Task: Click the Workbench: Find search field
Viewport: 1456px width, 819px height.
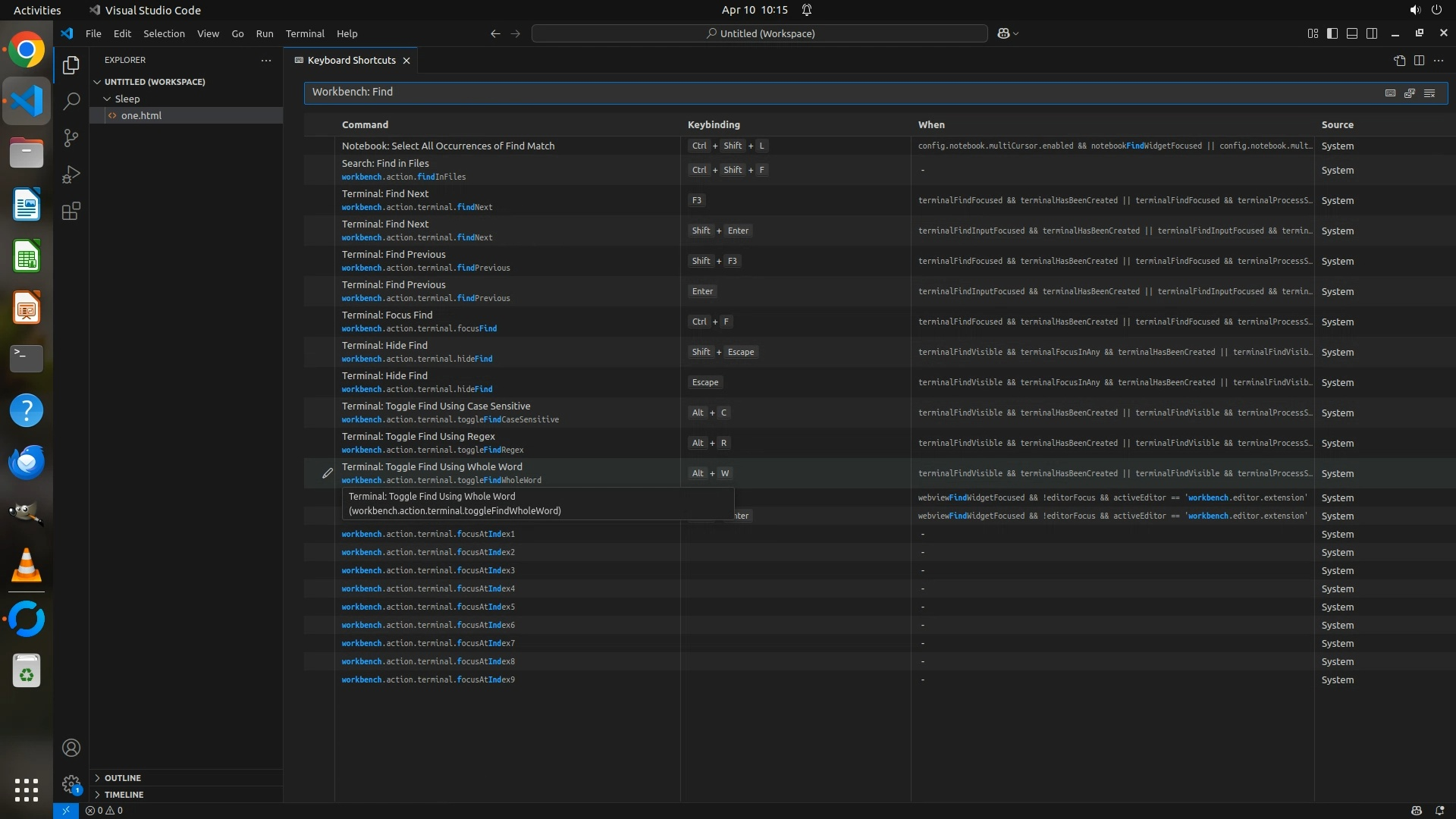Action: [834, 93]
